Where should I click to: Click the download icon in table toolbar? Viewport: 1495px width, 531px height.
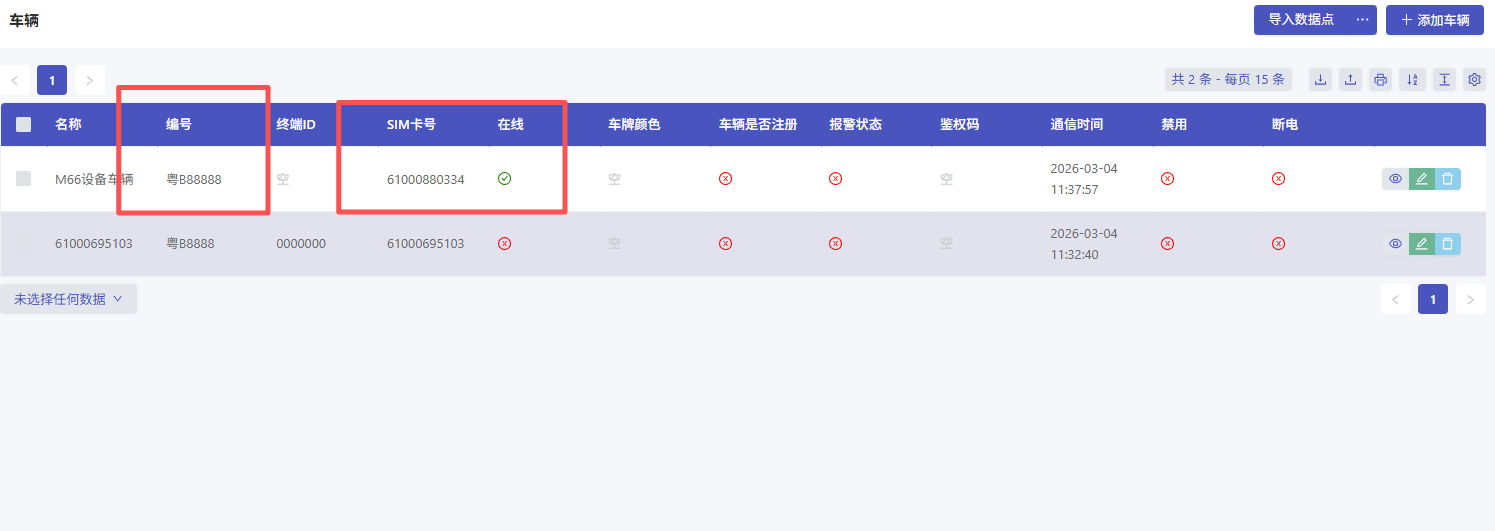pyautogui.click(x=1321, y=80)
